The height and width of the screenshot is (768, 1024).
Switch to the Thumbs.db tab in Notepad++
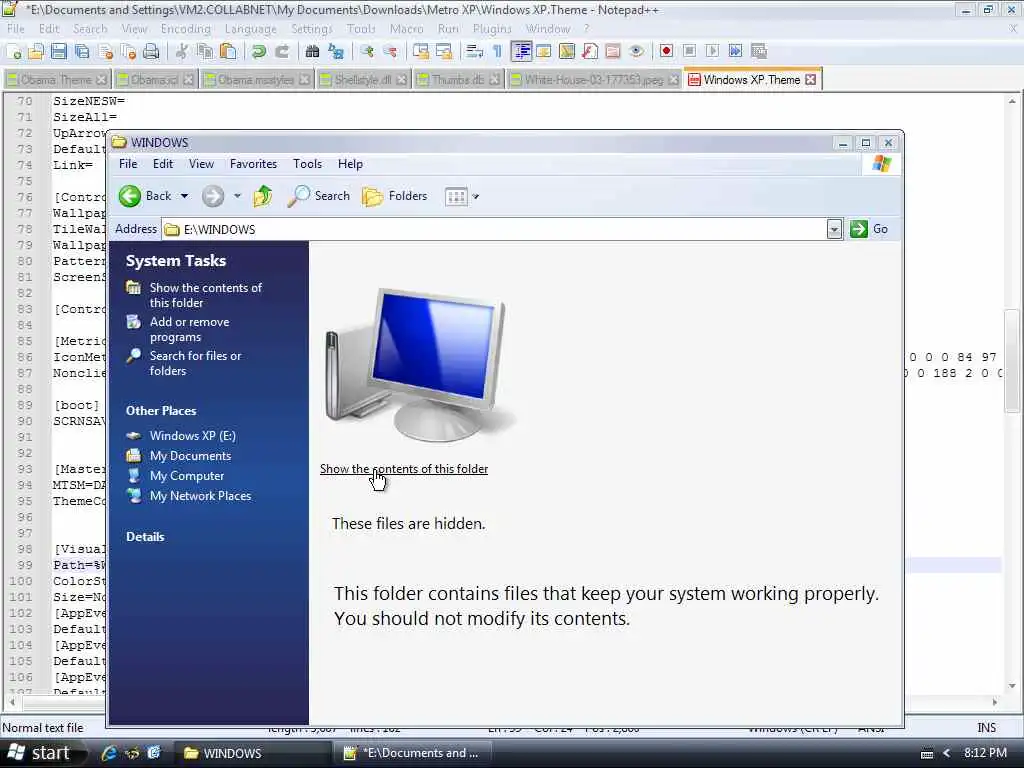tap(458, 80)
